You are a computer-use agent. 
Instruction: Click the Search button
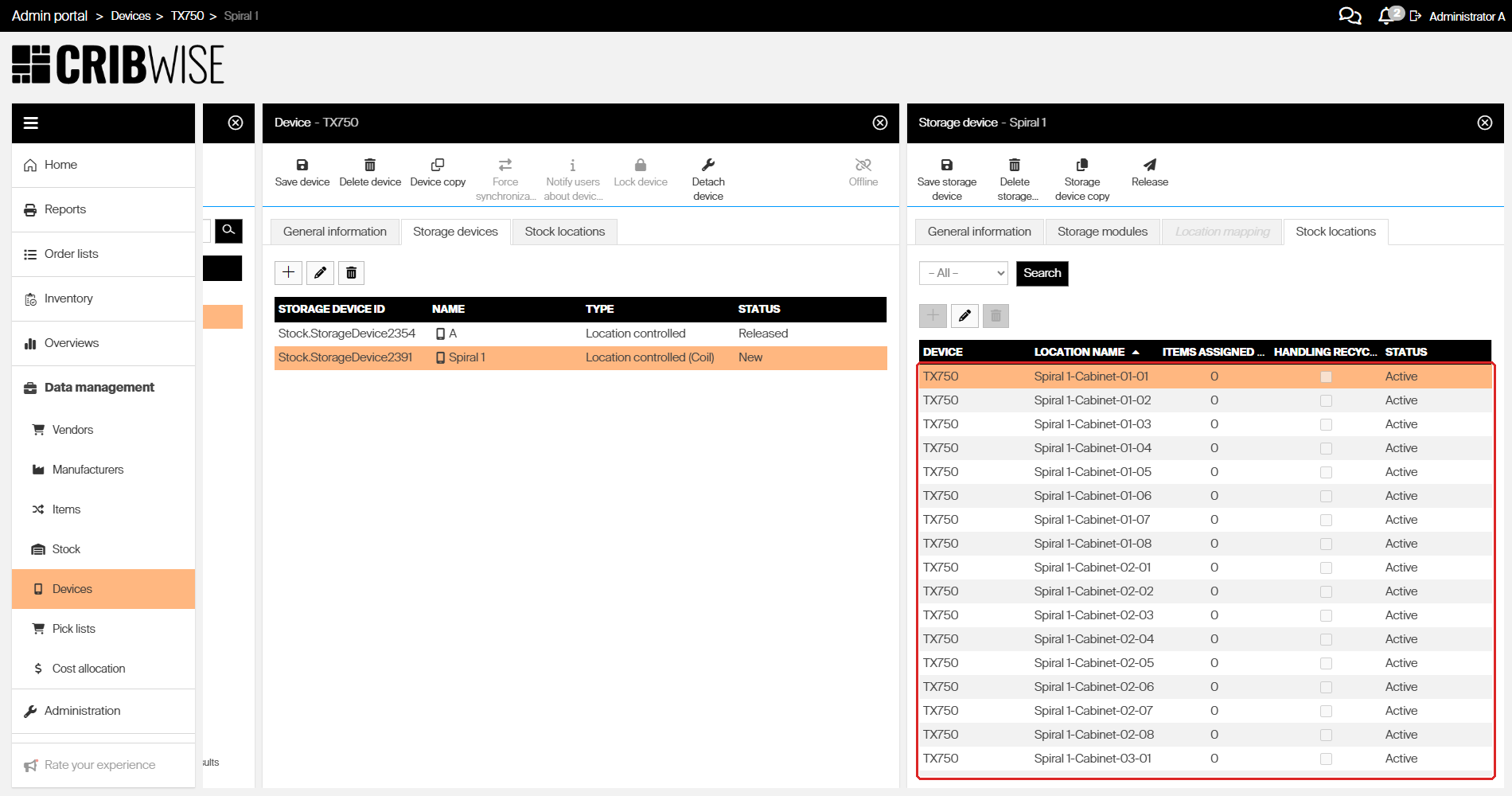click(1042, 273)
